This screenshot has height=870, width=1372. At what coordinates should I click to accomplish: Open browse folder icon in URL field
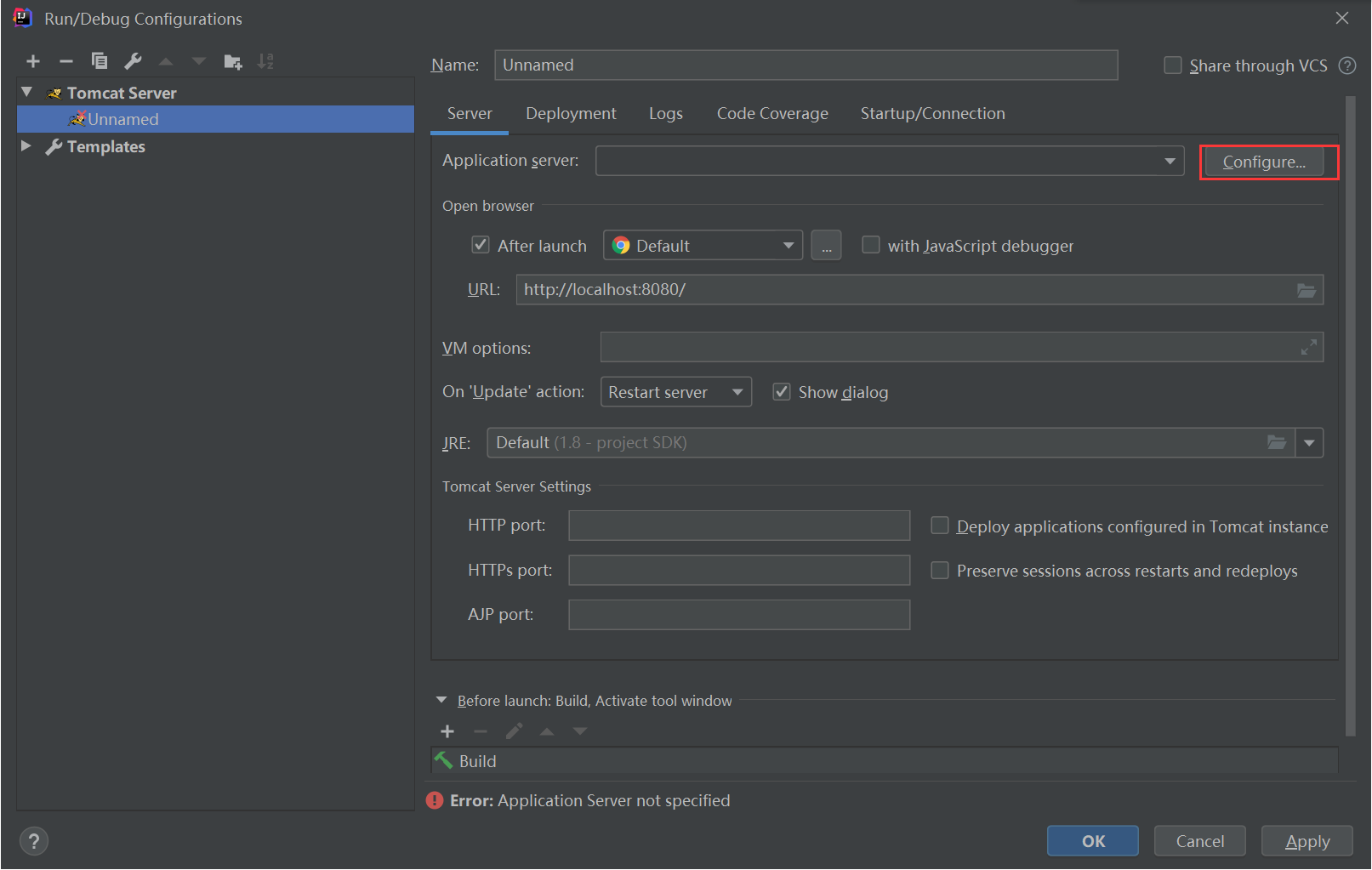(1307, 290)
